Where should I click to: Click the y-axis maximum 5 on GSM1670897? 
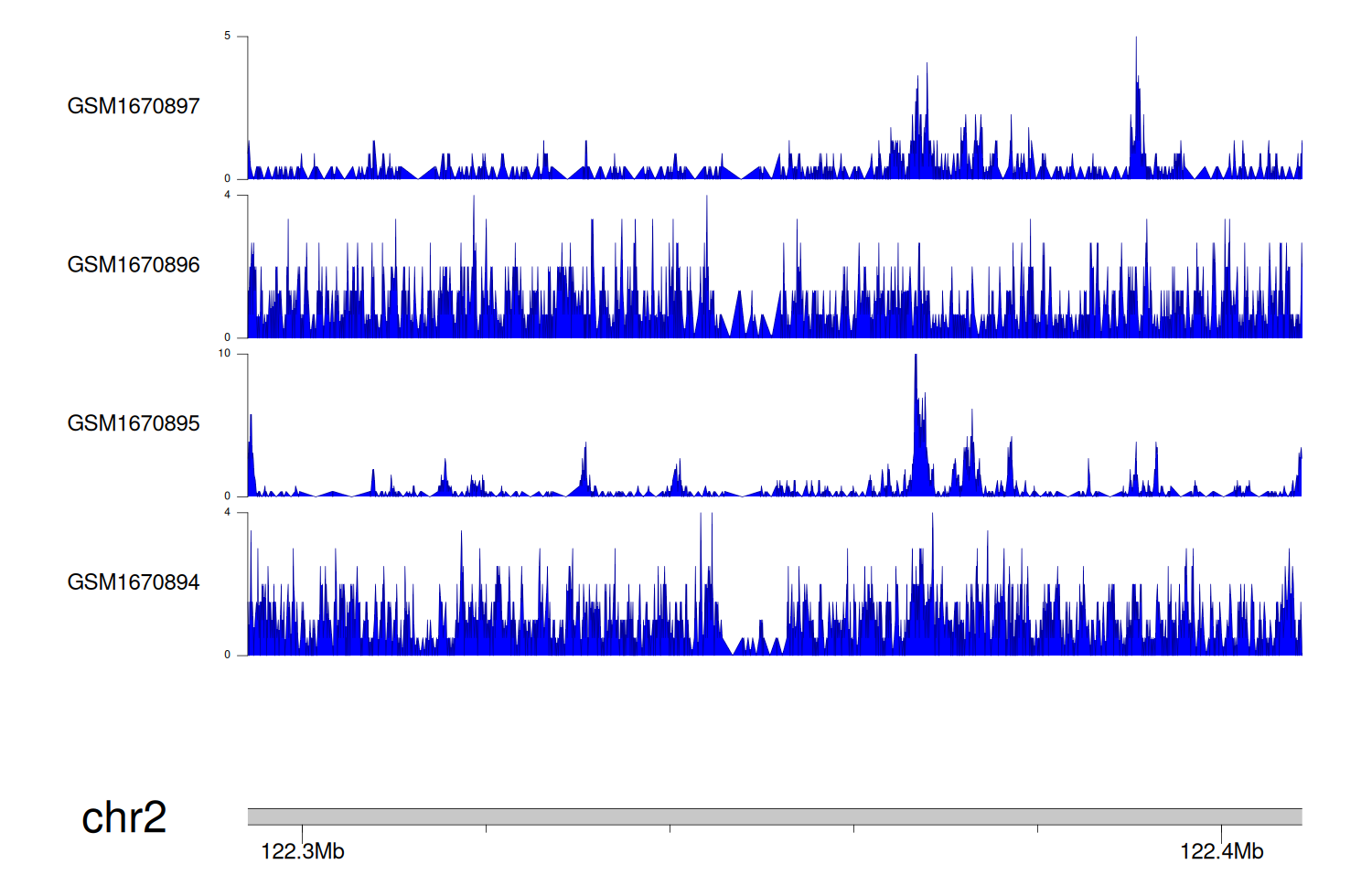click(x=228, y=37)
